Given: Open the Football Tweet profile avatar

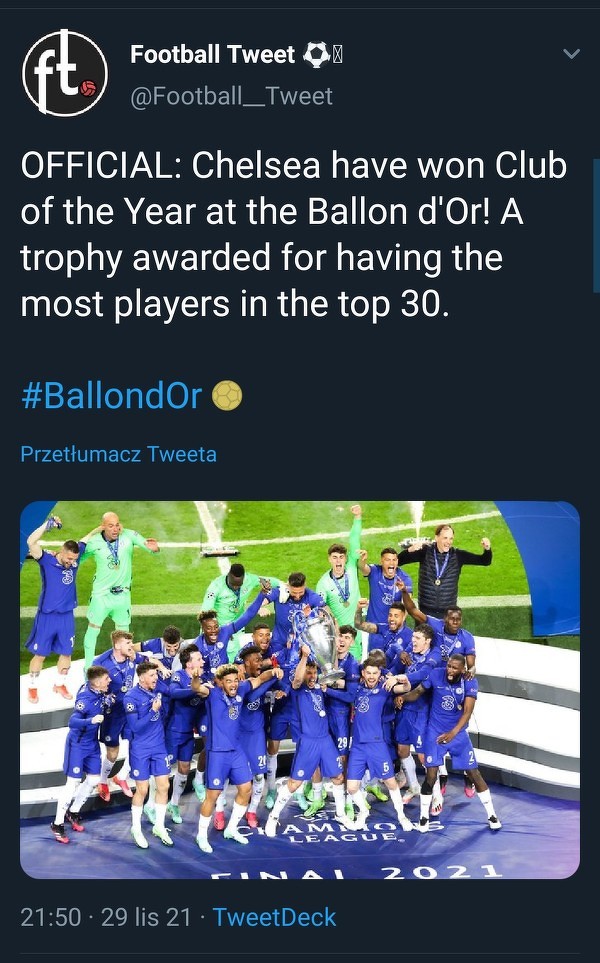Looking at the screenshot, I should (65, 73).
